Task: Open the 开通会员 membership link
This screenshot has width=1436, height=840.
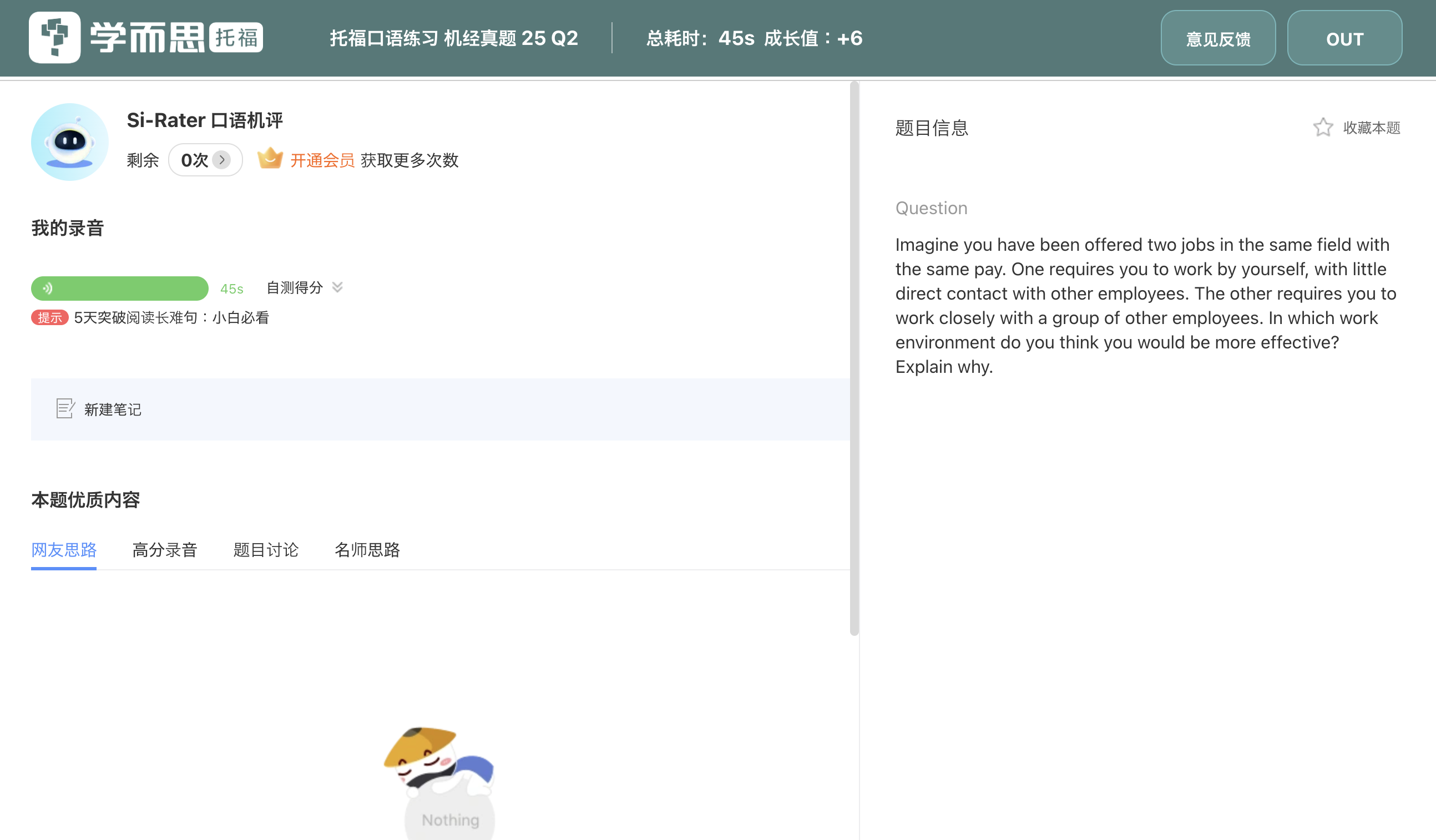Action: click(x=322, y=160)
